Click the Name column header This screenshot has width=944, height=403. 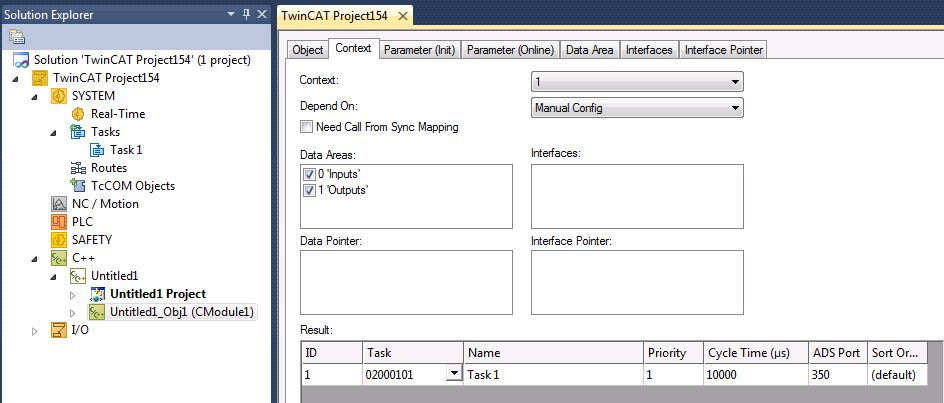(x=553, y=352)
